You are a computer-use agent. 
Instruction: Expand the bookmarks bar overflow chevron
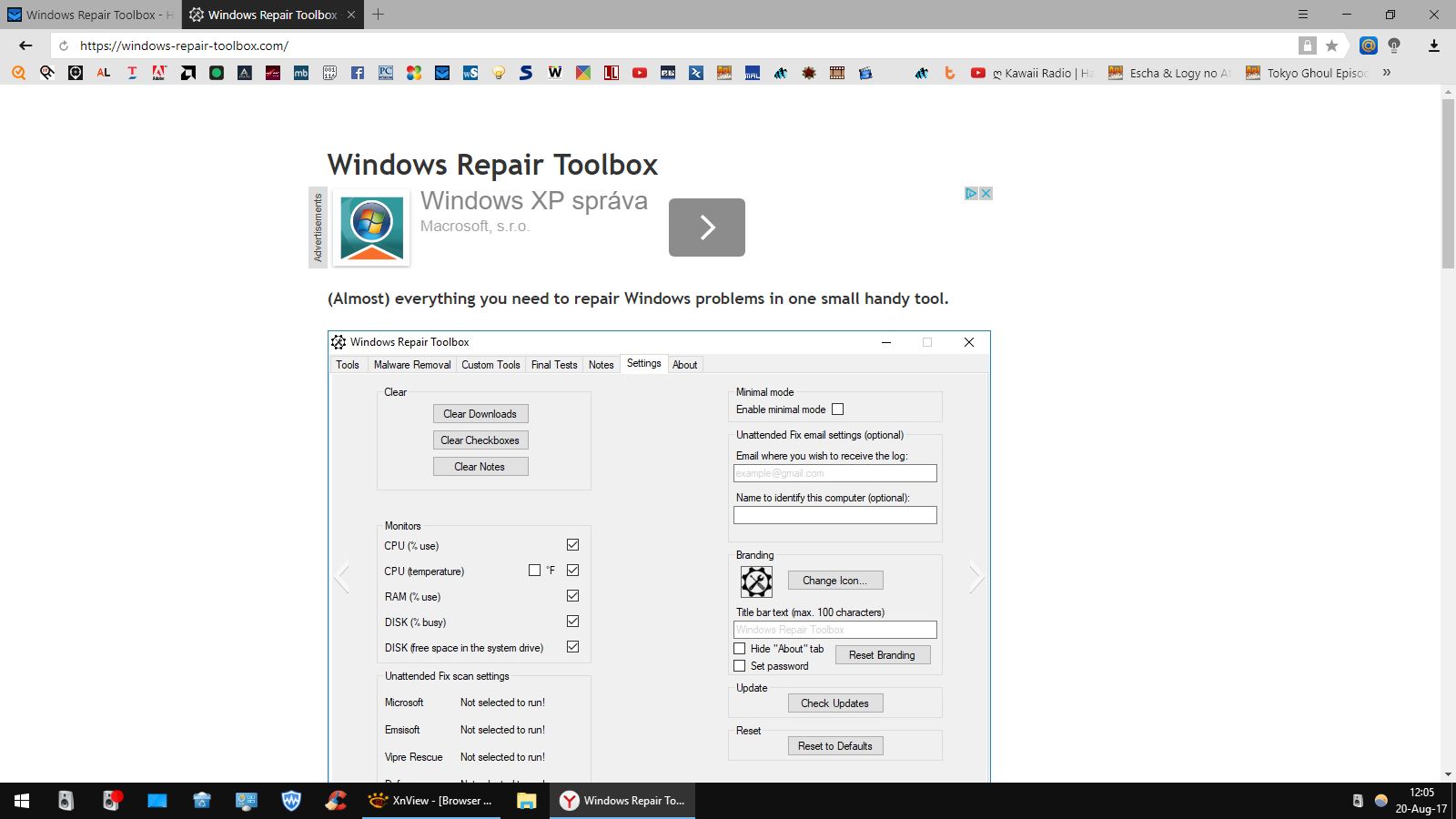1387,73
